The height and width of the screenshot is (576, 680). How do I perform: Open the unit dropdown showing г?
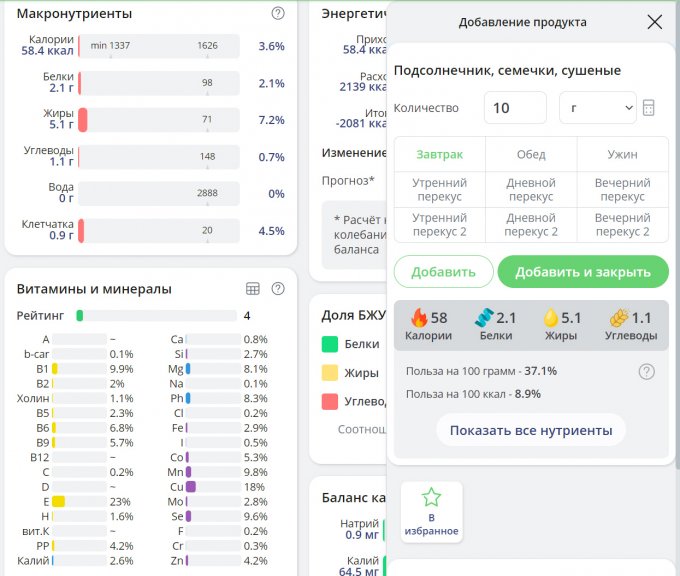(x=597, y=108)
